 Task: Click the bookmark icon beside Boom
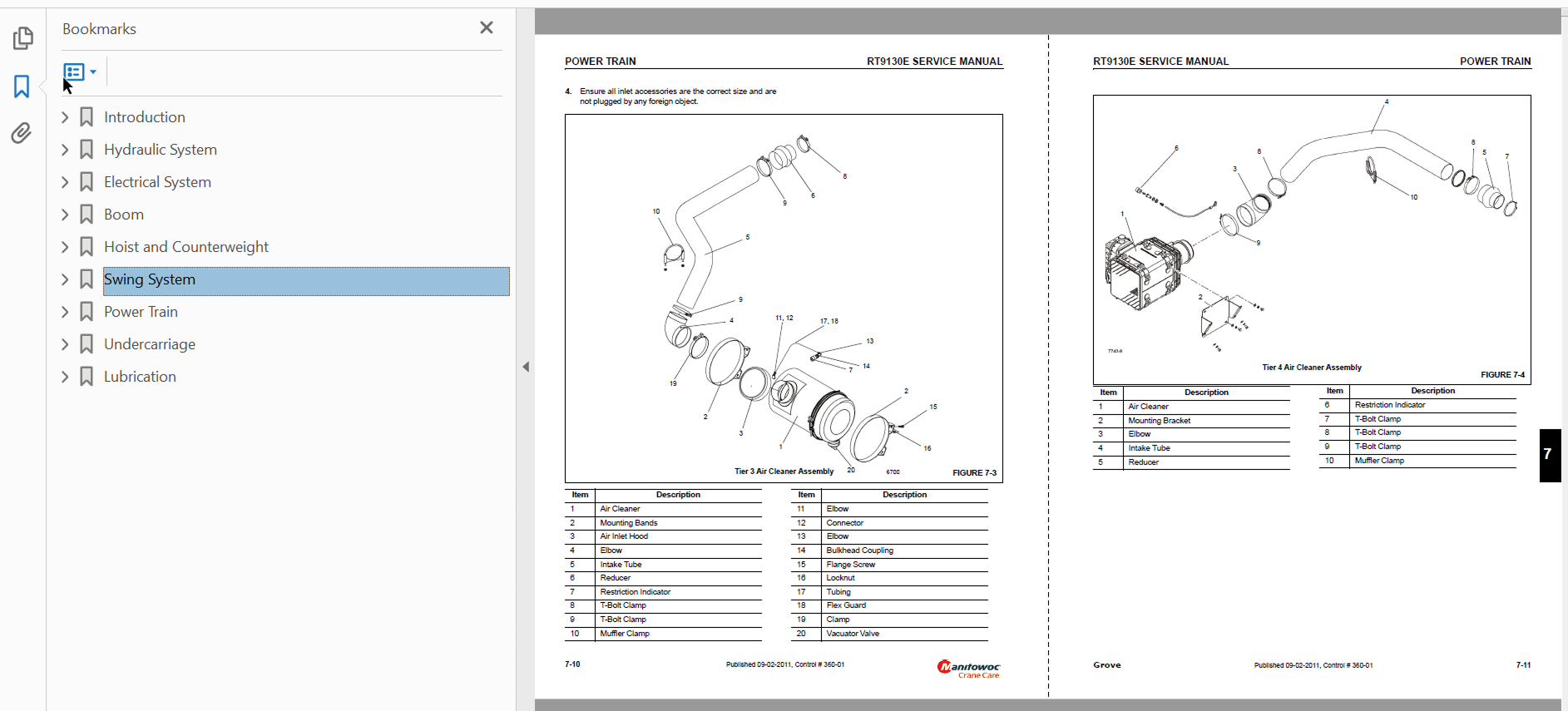click(x=87, y=215)
